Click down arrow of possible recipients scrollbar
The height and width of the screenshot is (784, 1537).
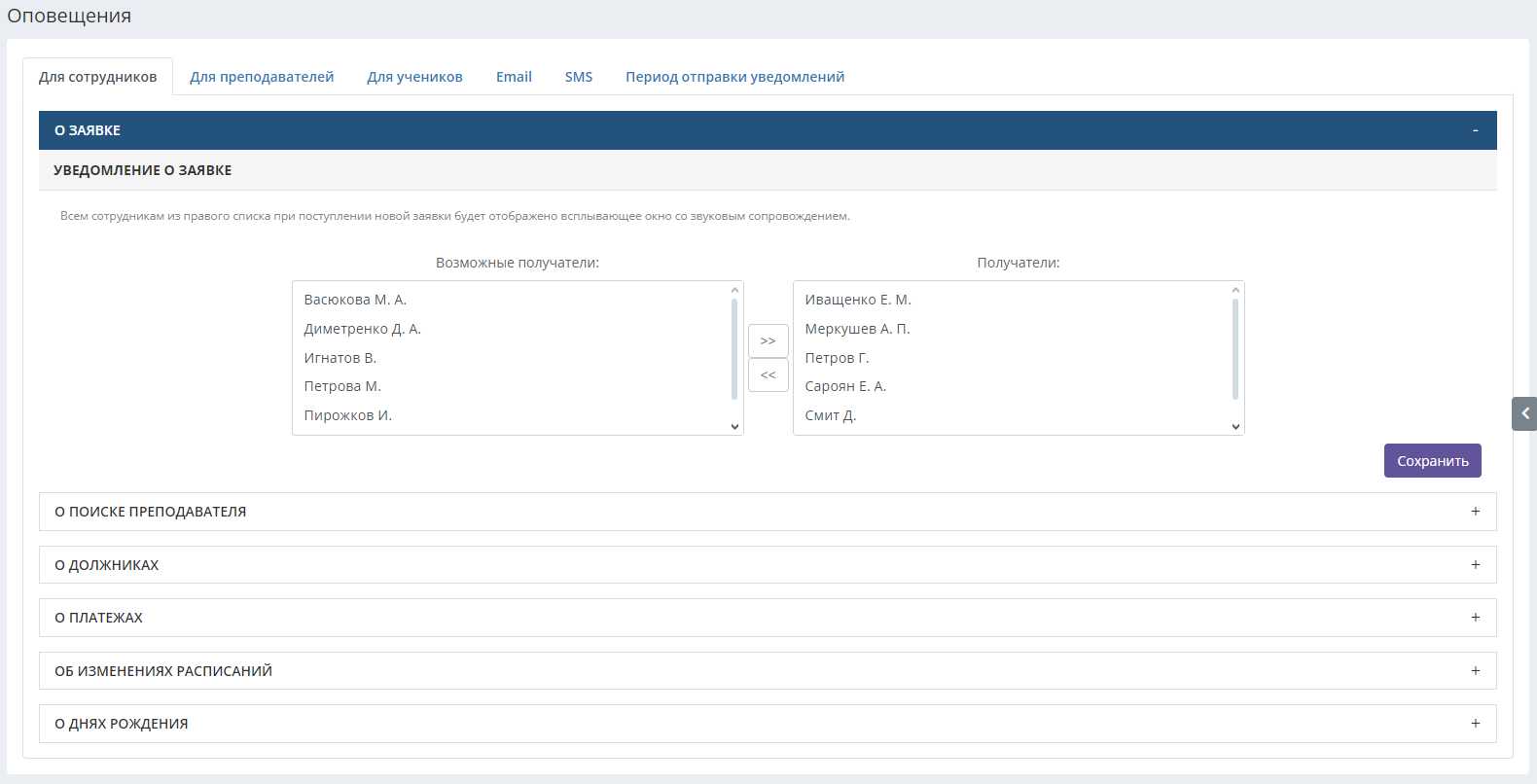(x=734, y=426)
